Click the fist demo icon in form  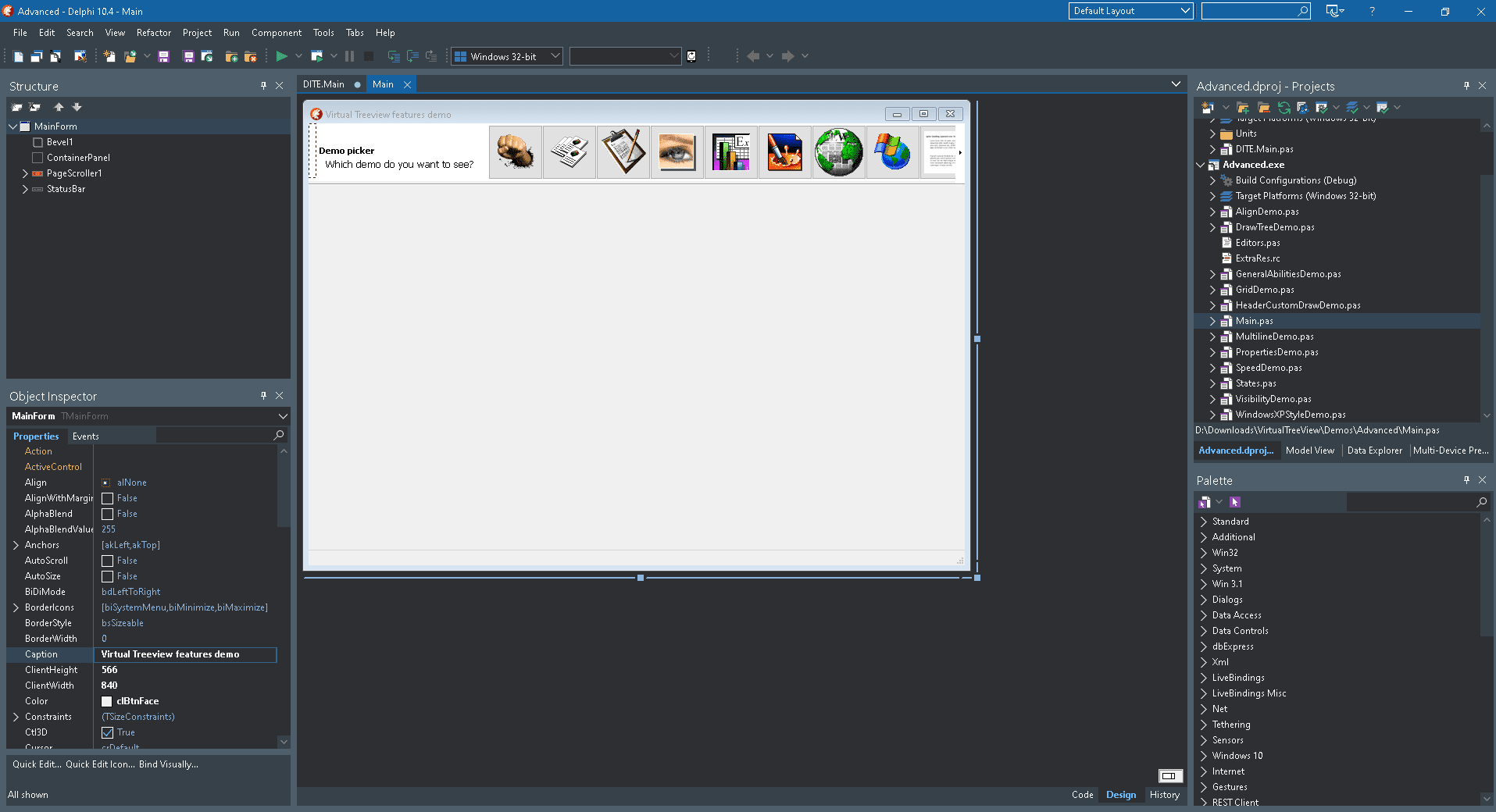point(516,152)
